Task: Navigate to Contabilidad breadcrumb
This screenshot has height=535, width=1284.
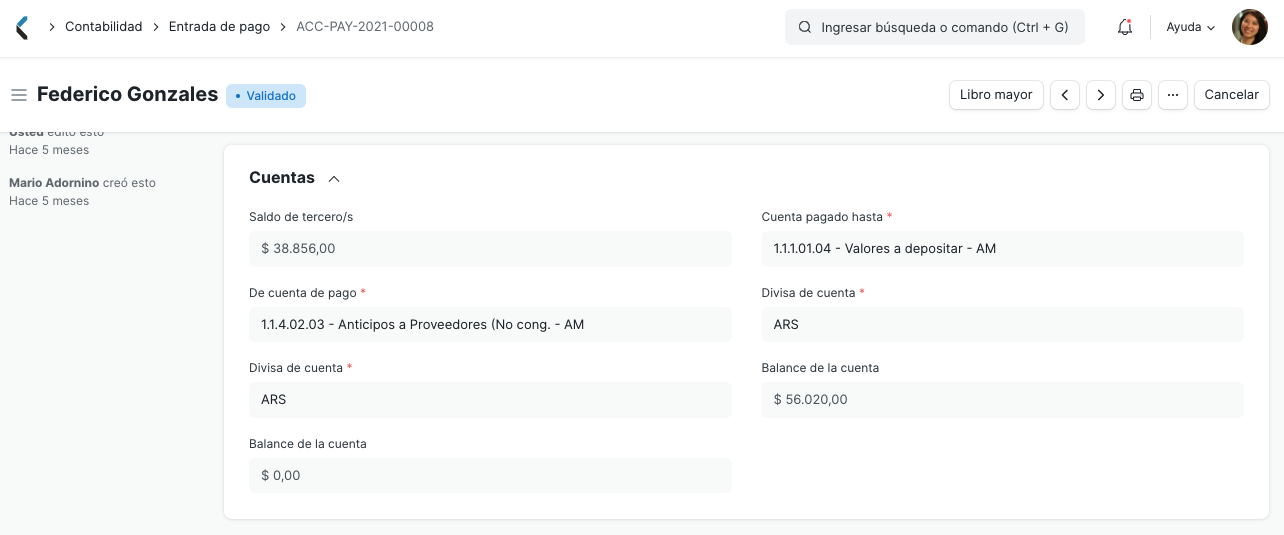Action: (x=104, y=27)
